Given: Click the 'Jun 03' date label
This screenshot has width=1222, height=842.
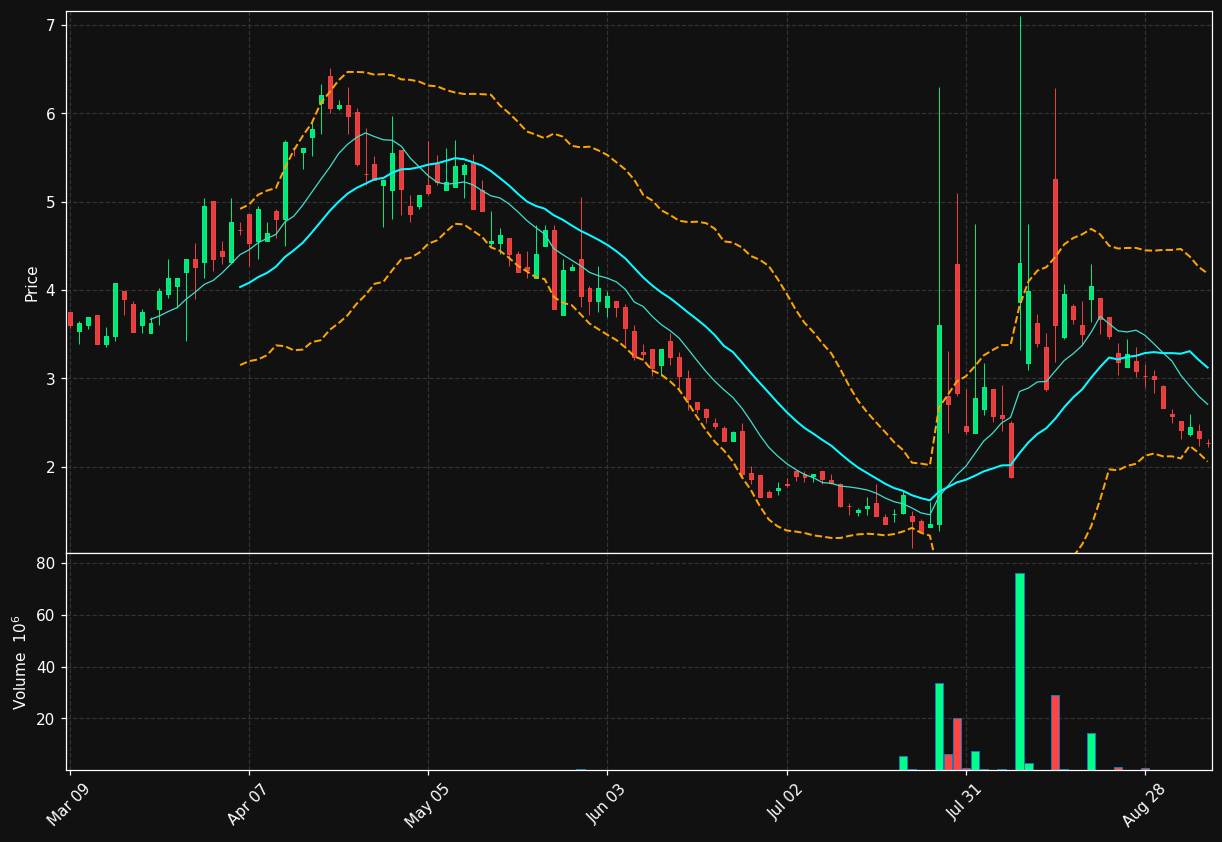Looking at the screenshot, I should 606,804.
